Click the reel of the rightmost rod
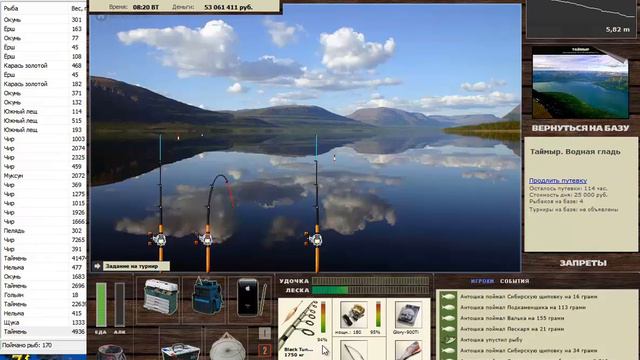The height and width of the screenshot is (360, 640). pos(314,239)
